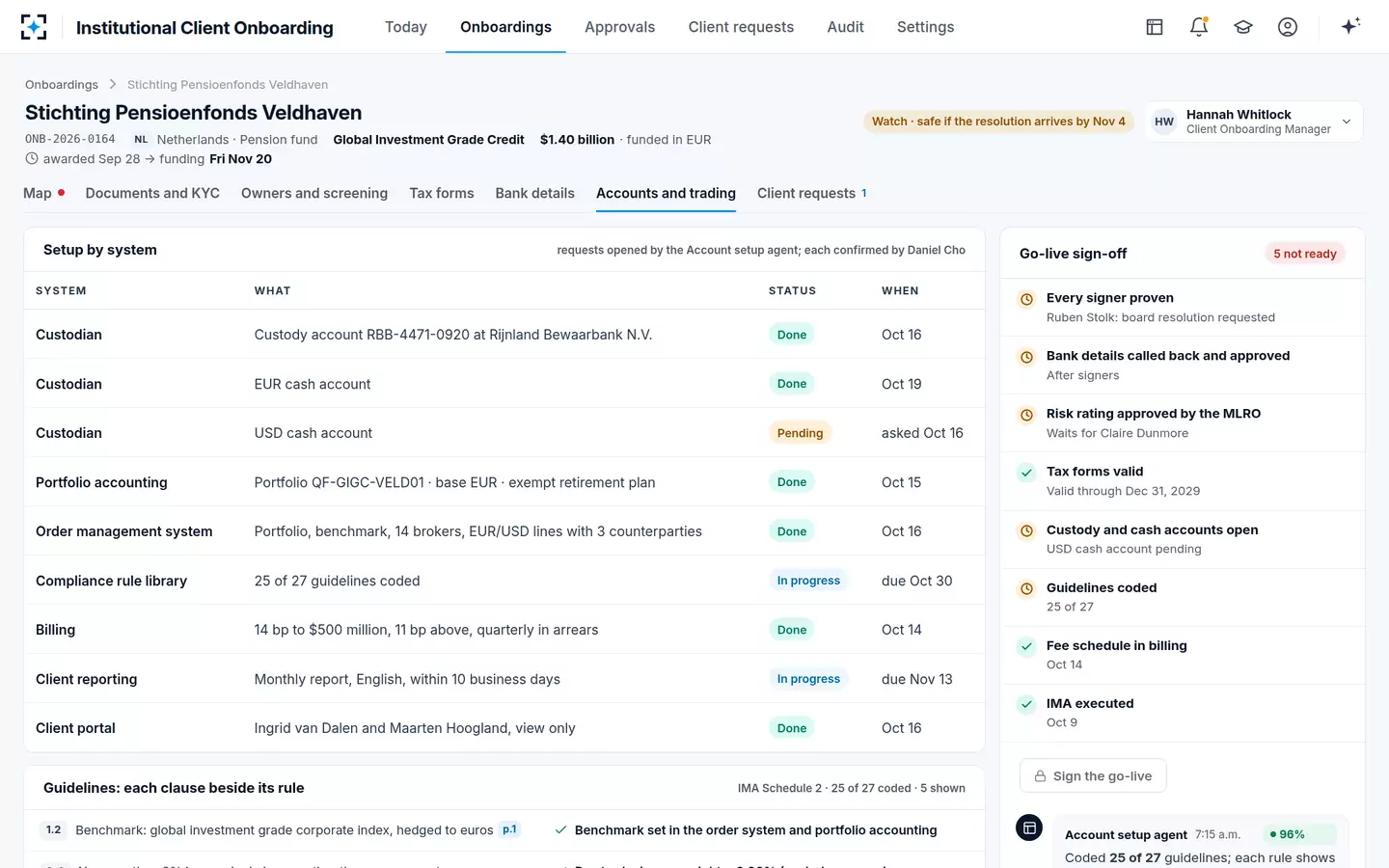Click the Account setup agent avatar icon
Viewport: 1389px width, 868px height.
click(x=1029, y=827)
